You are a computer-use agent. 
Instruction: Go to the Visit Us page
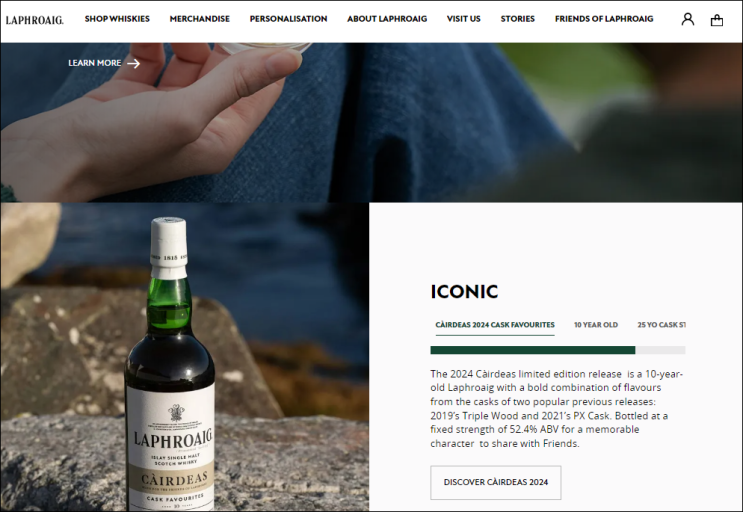click(463, 19)
